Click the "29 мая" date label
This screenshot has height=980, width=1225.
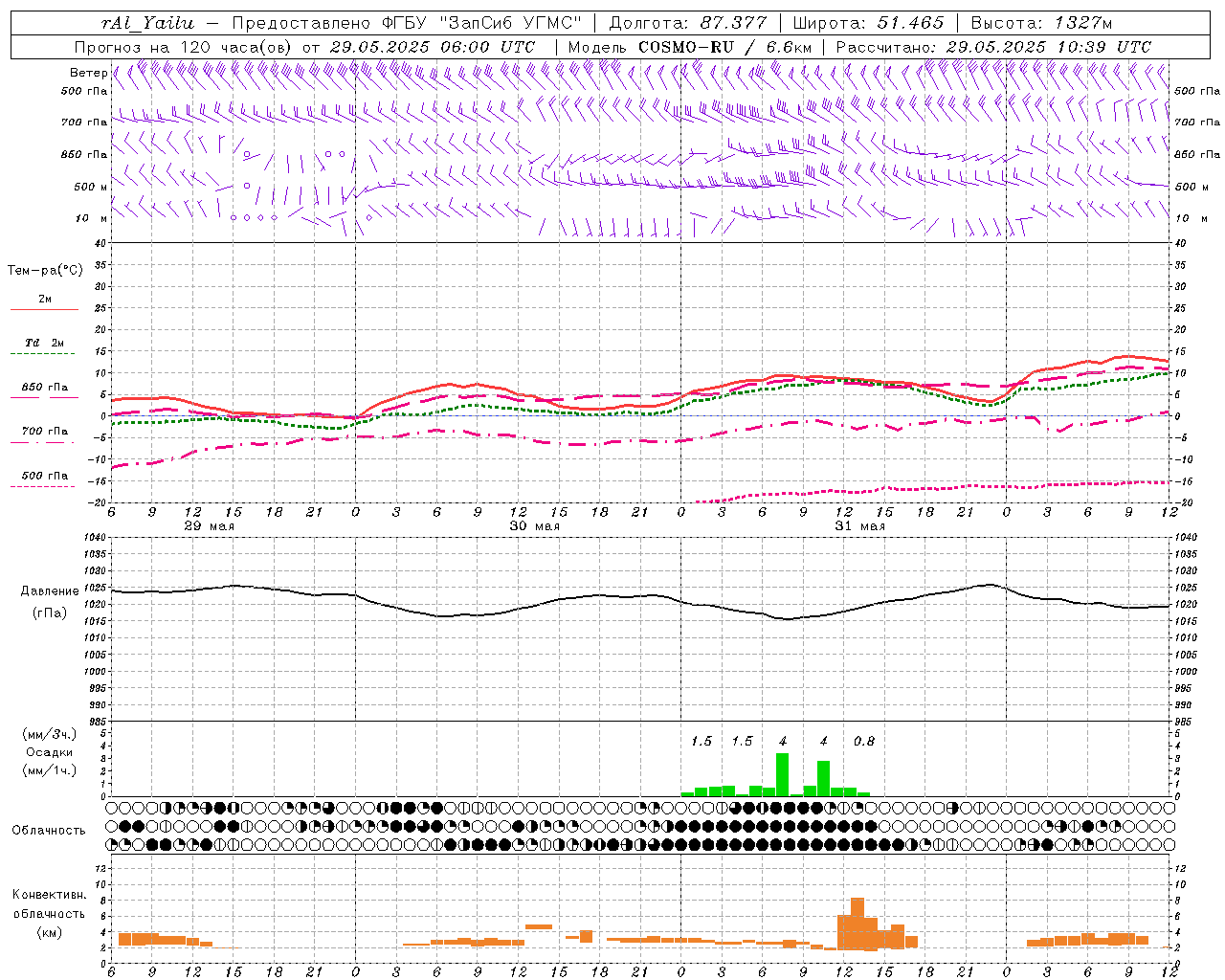pyautogui.click(x=209, y=526)
